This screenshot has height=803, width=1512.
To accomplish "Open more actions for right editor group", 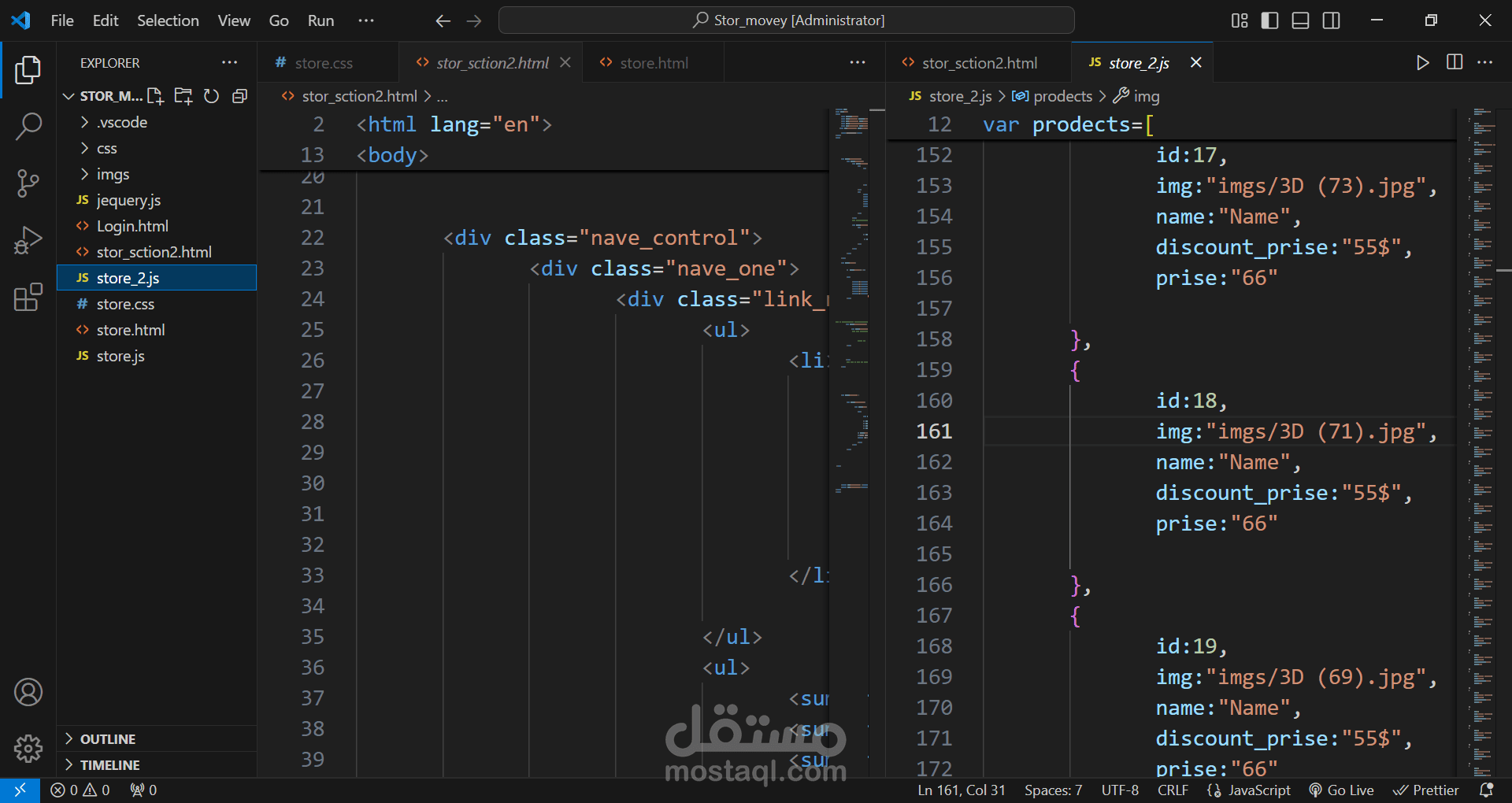I will pos(1485,62).
